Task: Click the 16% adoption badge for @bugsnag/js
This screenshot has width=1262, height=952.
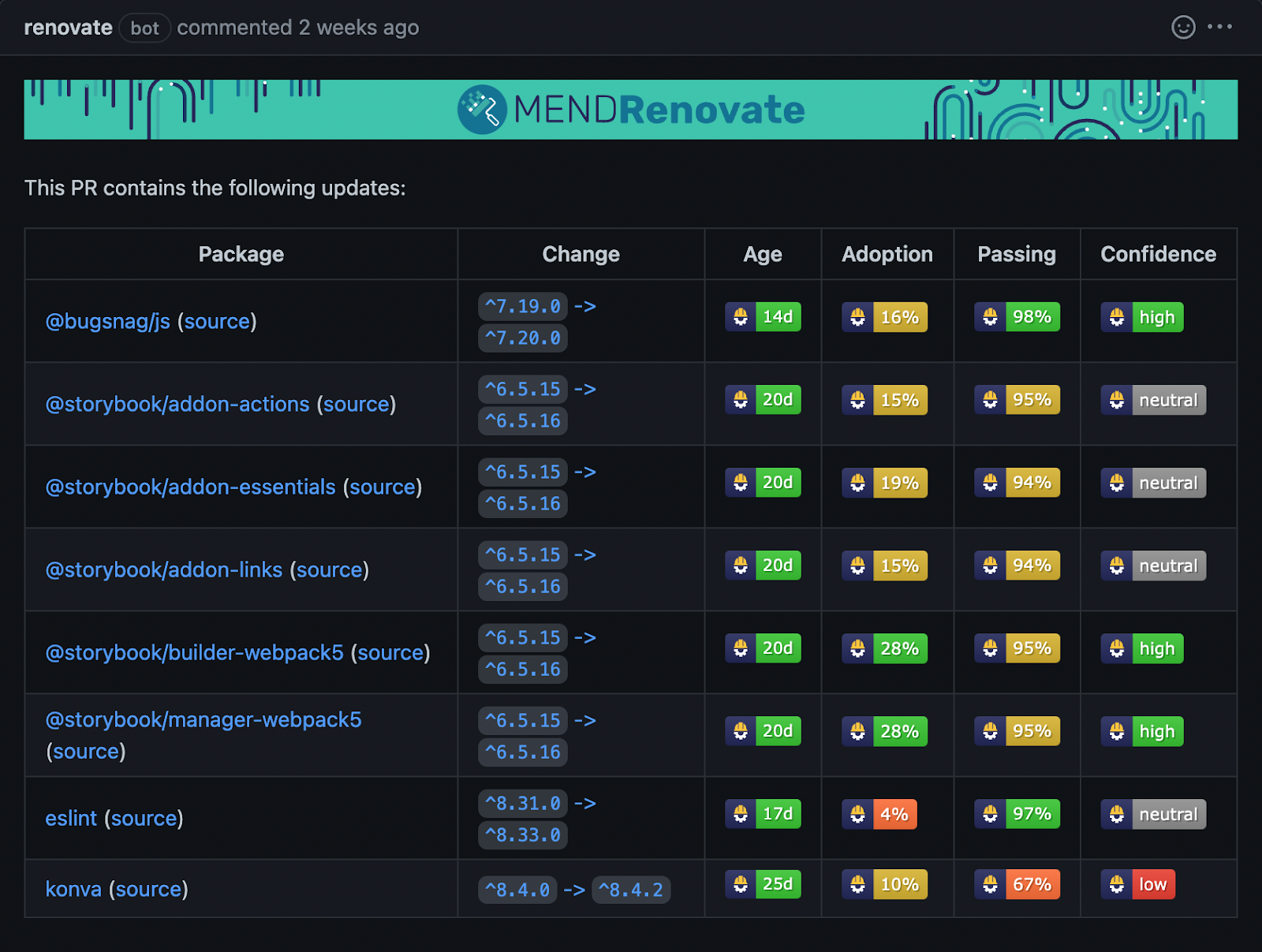Action: coord(884,317)
